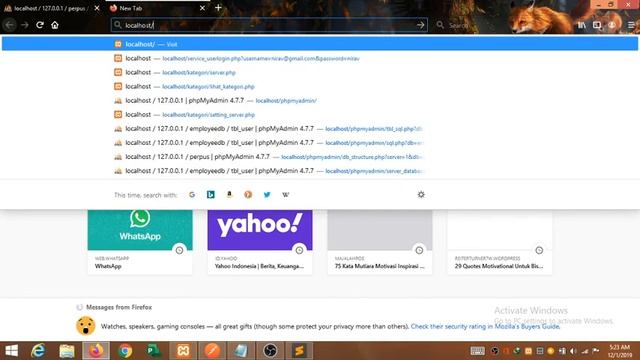Click the history clock badge on the Yahoo tile
This screenshot has height=360, width=640.
tap(299, 250)
